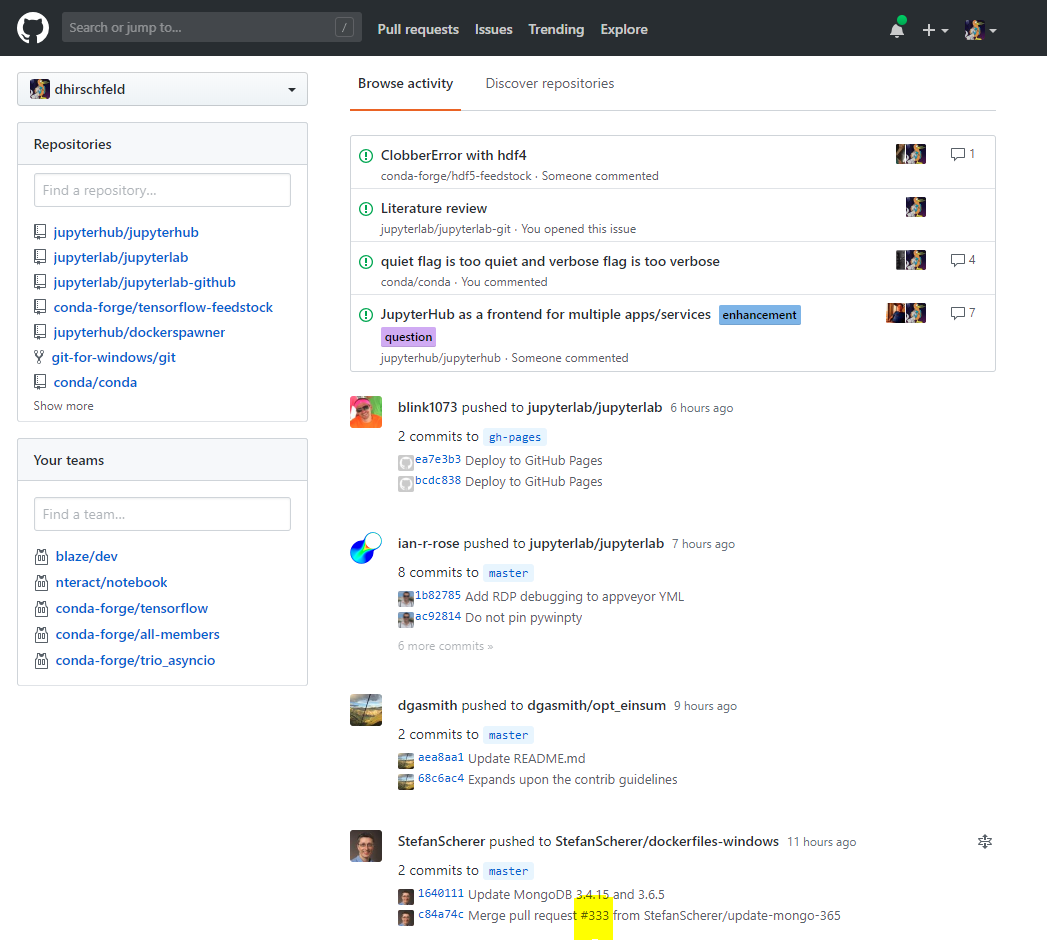Open commit 1b82785
This screenshot has width=1047, height=949.
[438, 595]
